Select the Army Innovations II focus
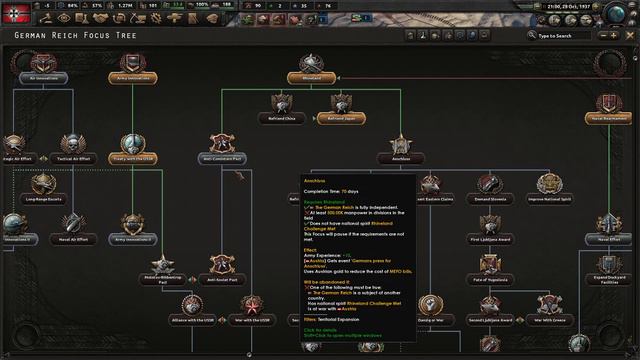The height and width of the screenshot is (360, 640). point(133,230)
